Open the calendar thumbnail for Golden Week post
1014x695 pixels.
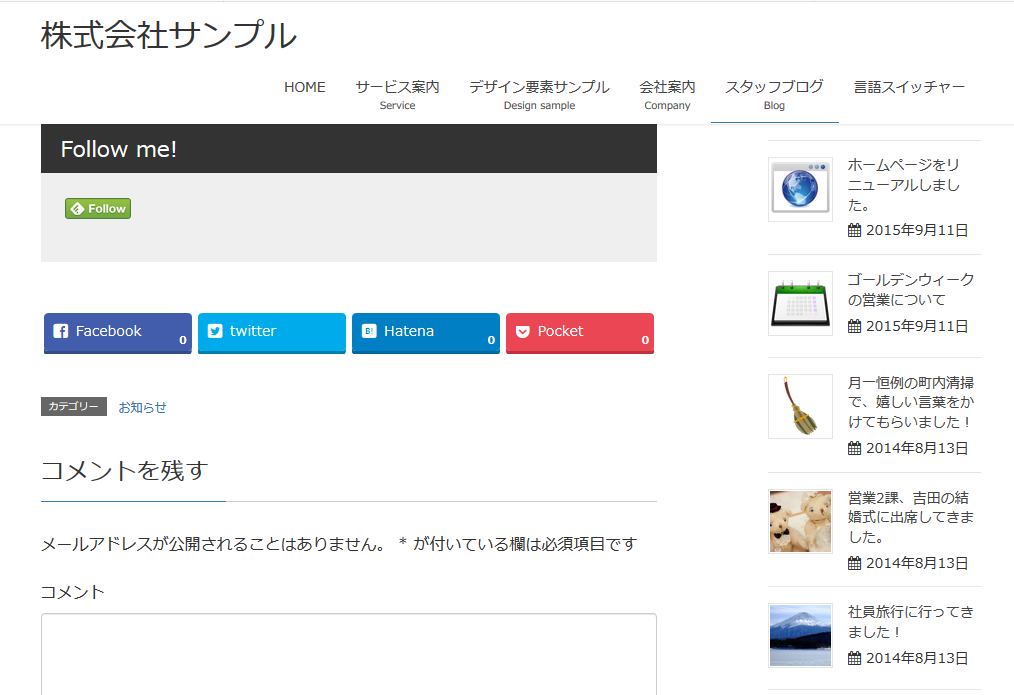[800, 303]
